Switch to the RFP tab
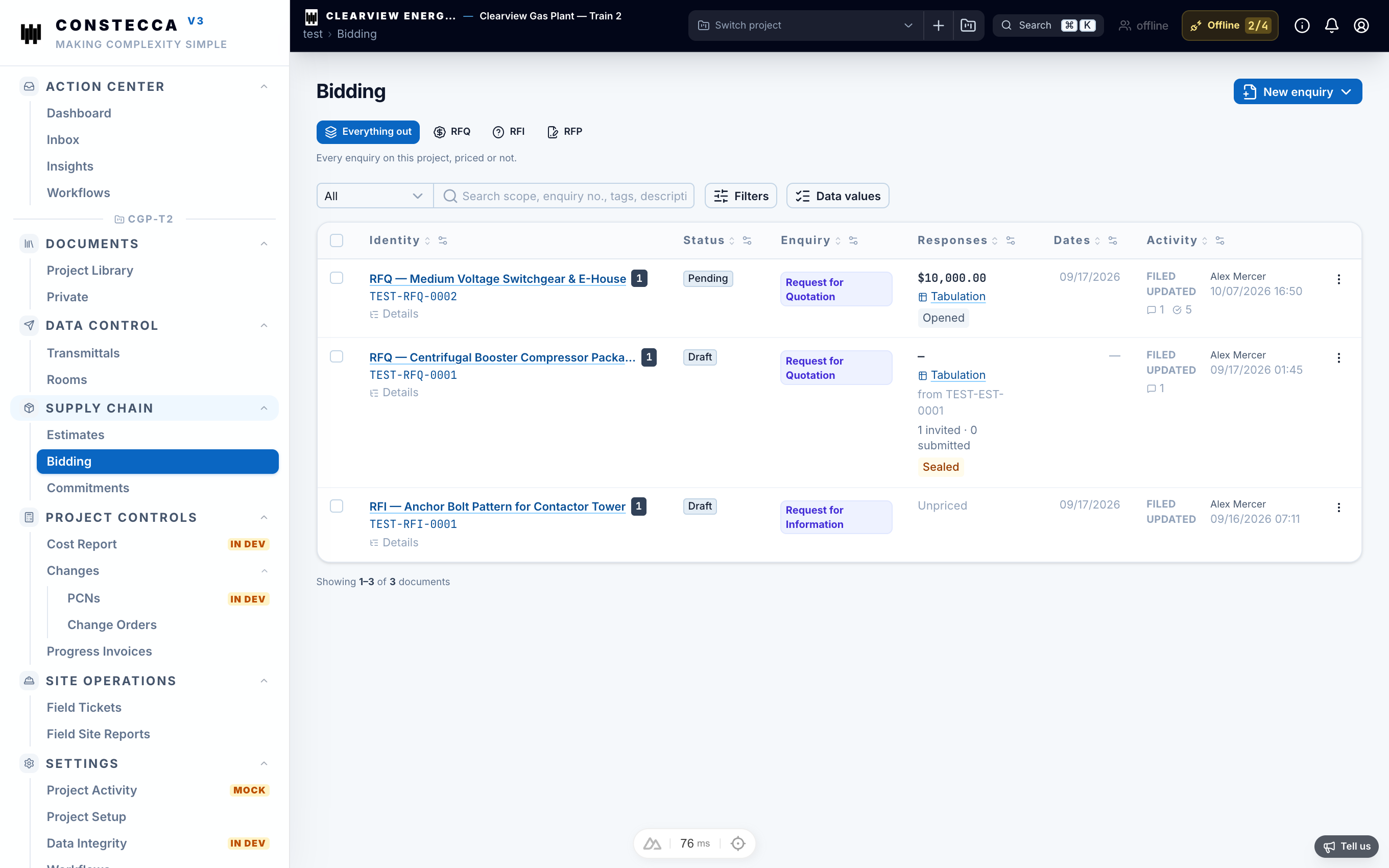This screenshot has width=1389, height=868. pyautogui.click(x=565, y=132)
